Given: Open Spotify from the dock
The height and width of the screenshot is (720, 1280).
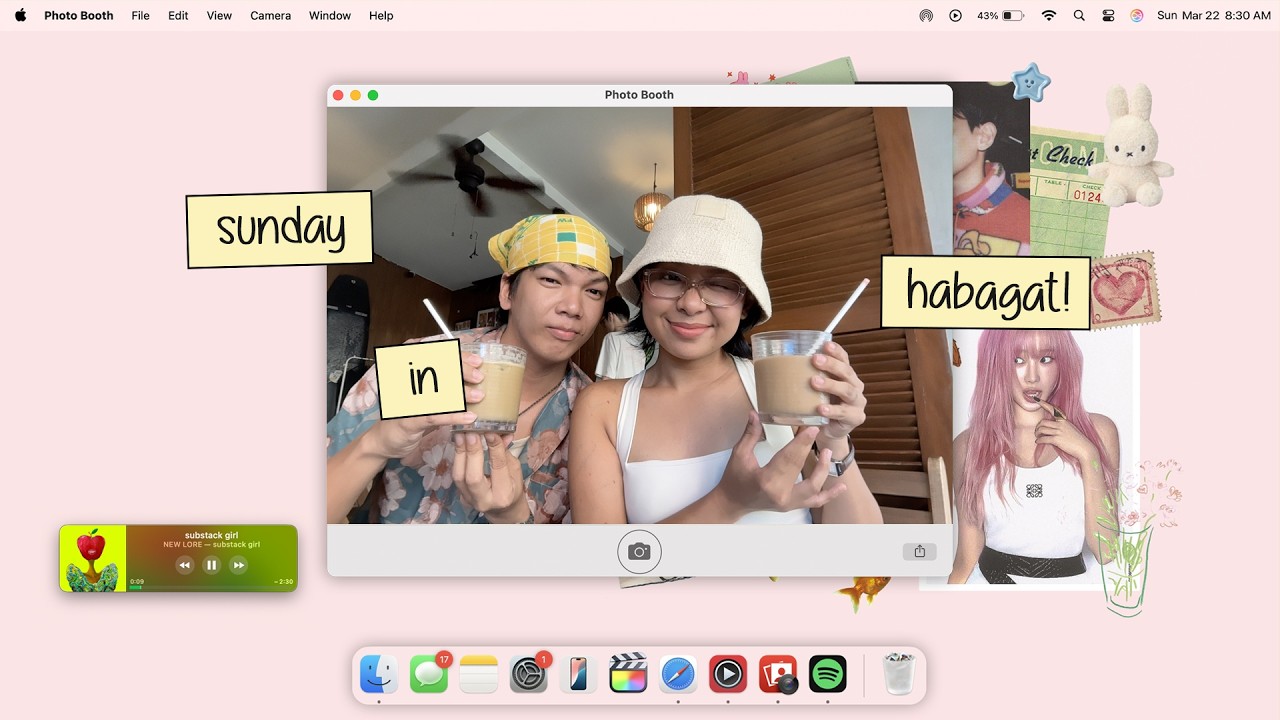Looking at the screenshot, I should (x=828, y=674).
